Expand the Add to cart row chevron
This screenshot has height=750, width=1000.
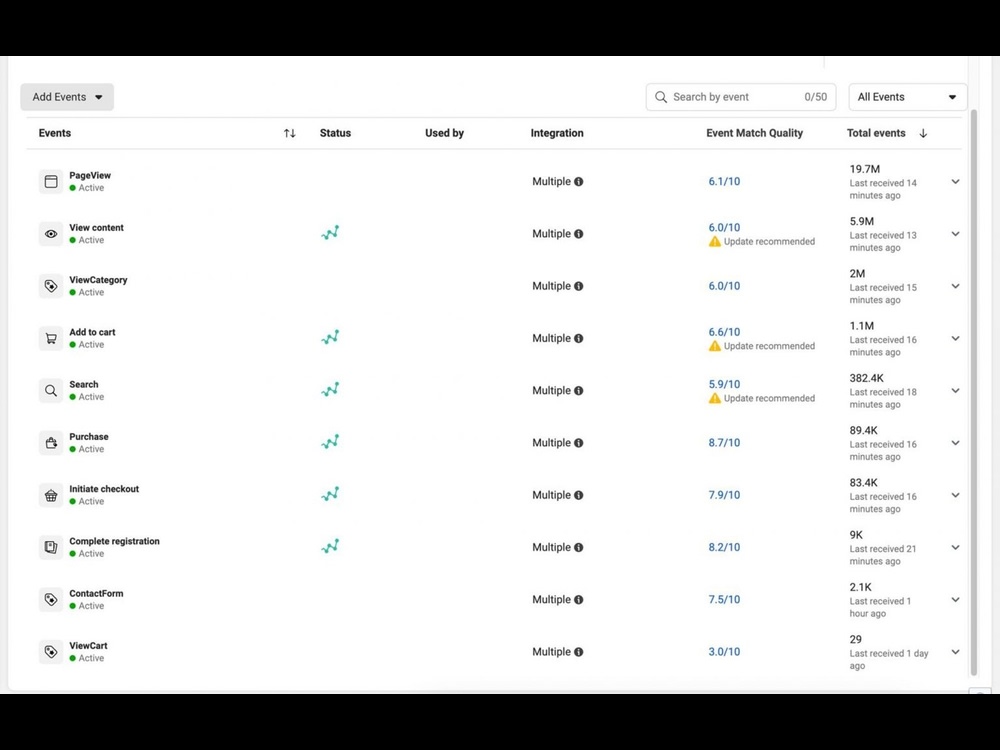point(955,339)
